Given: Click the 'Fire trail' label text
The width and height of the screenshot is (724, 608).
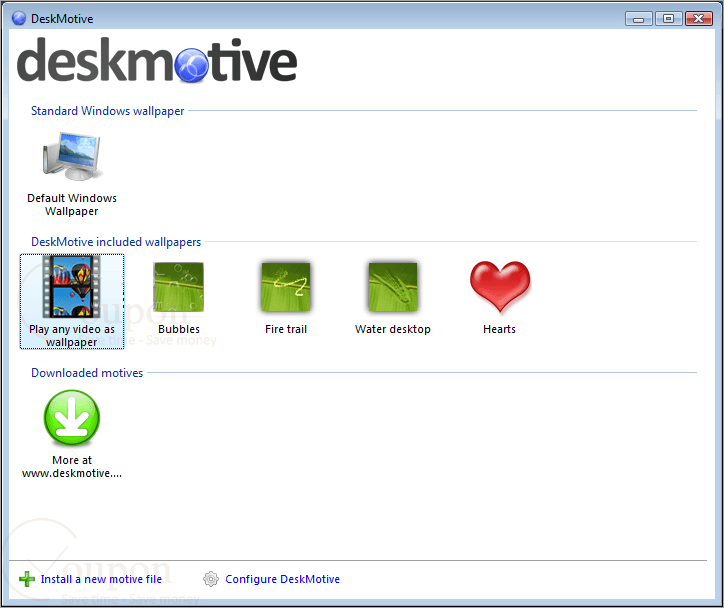Looking at the screenshot, I should [286, 329].
